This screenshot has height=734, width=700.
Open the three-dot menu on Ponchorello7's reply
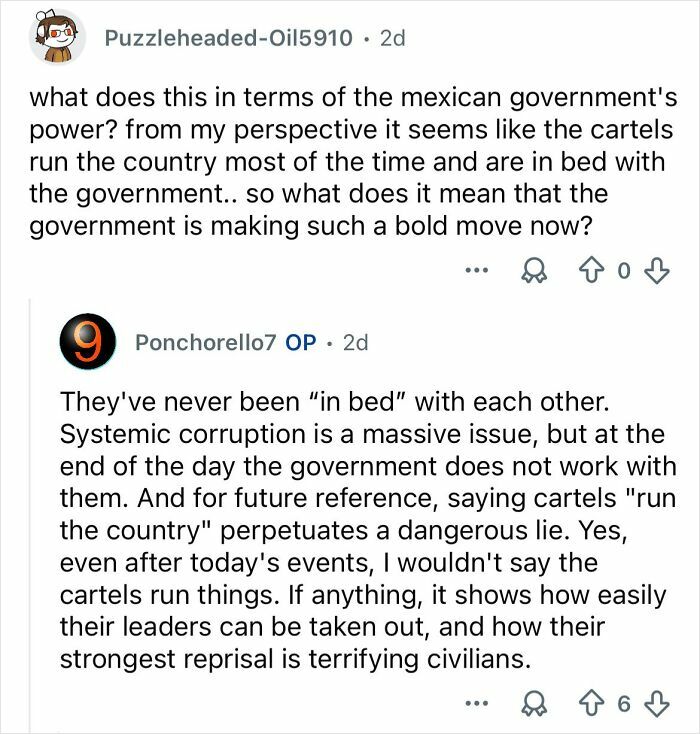point(477,703)
